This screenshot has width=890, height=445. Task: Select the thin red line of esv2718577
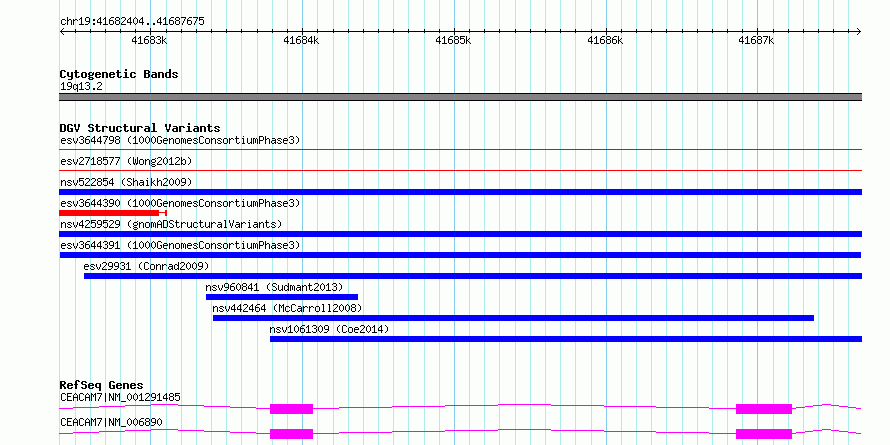460,171
